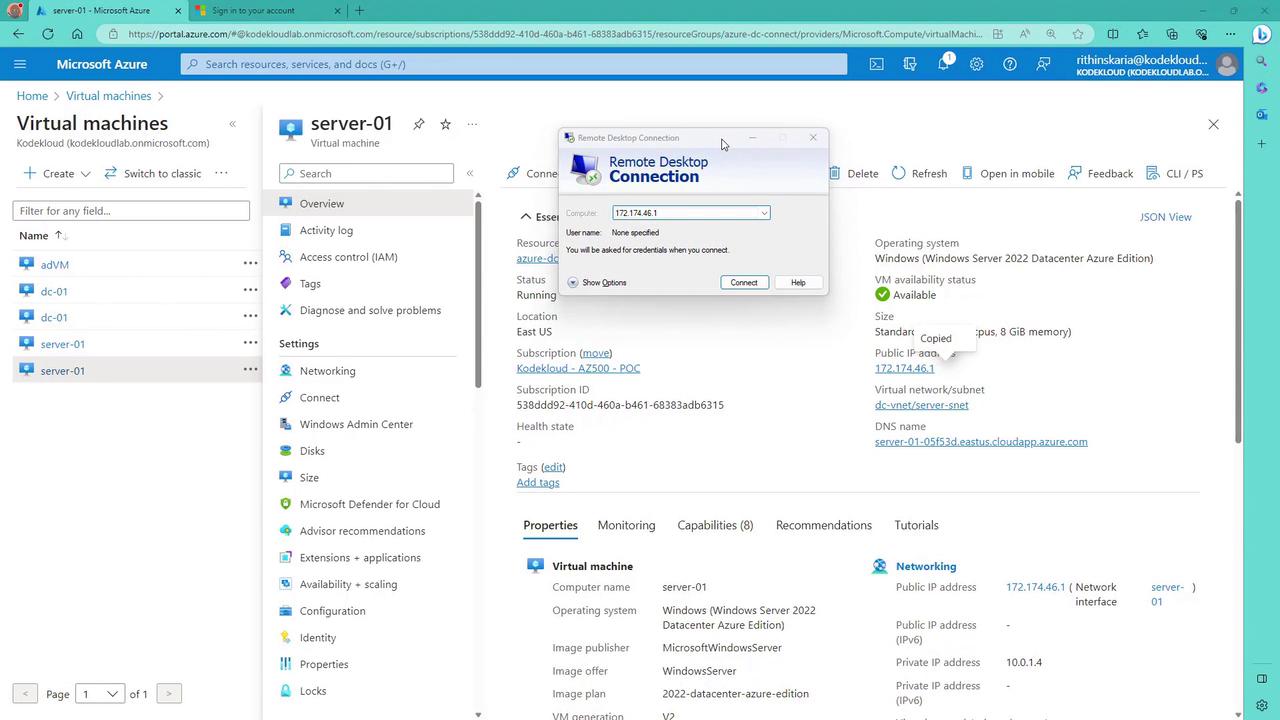
Task: Select the Properties tab beside Monitoring
Action: click(x=550, y=525)
